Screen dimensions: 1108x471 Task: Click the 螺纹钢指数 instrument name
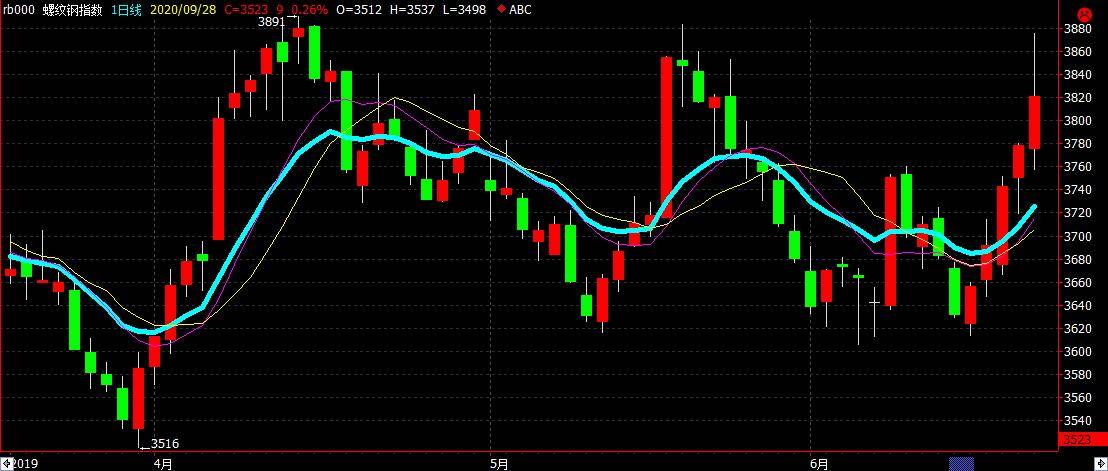70,9
